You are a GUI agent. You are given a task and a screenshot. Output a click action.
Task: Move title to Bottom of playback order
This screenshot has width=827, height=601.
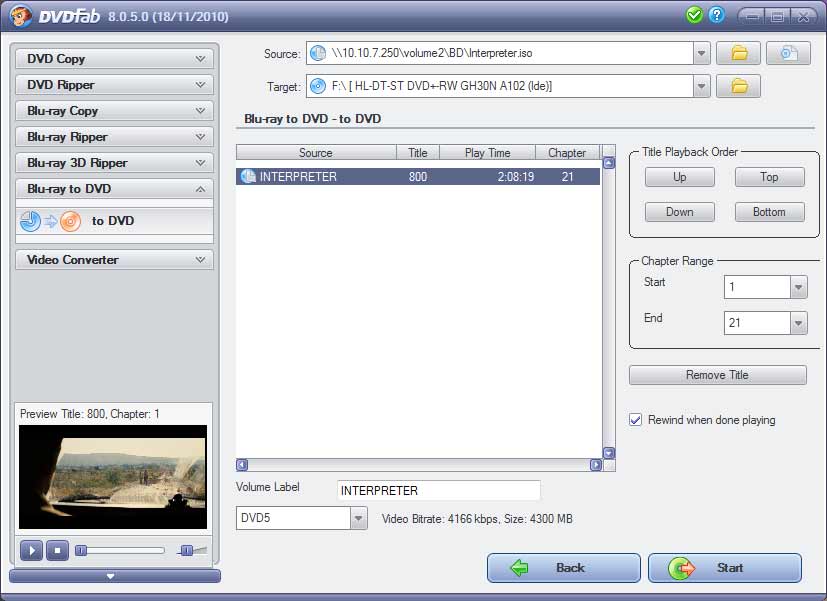pyautogui.click(x=770, y=212)
